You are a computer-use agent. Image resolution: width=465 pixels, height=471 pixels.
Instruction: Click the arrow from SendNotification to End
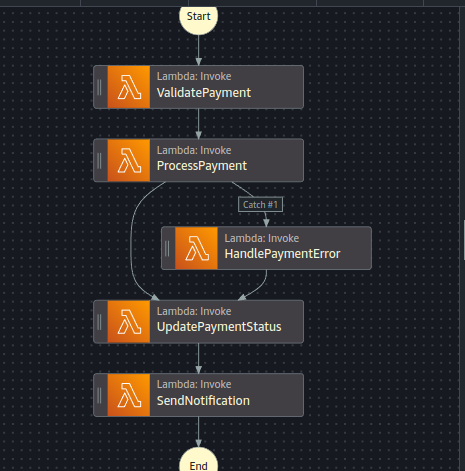pyautogui.click(x=199, y=432)
